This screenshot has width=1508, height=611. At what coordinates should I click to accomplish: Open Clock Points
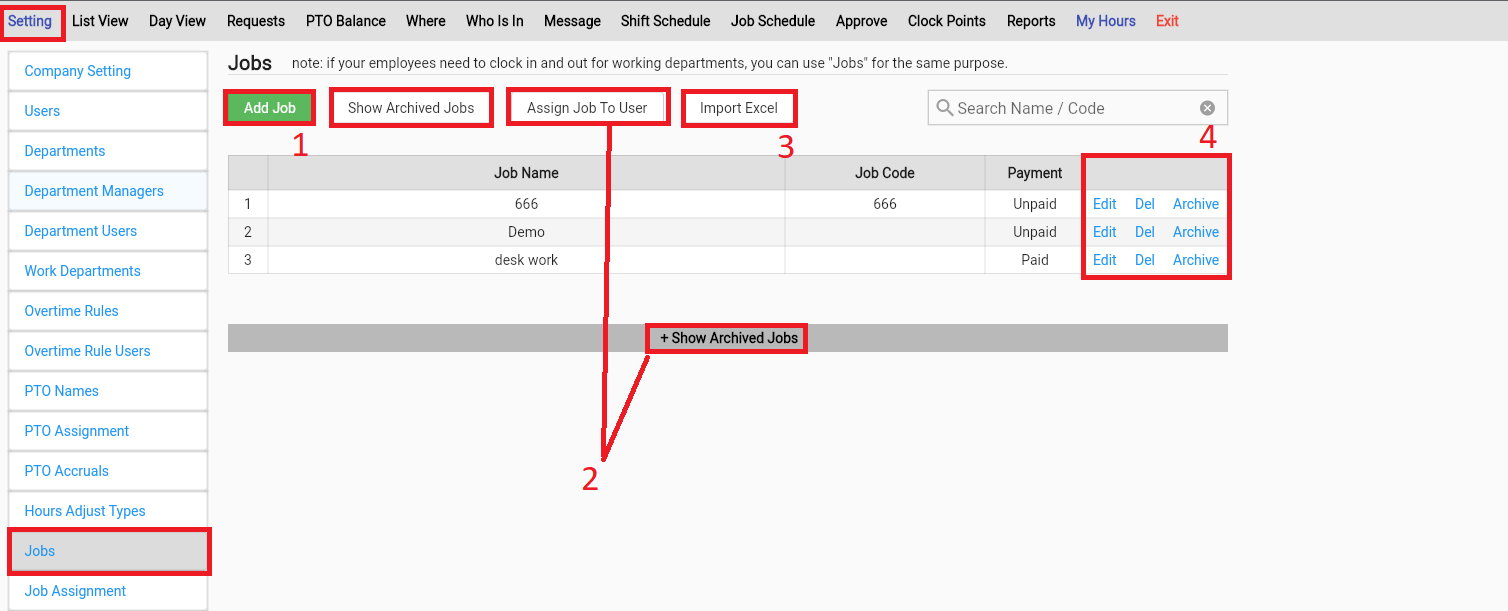[947, 21]
